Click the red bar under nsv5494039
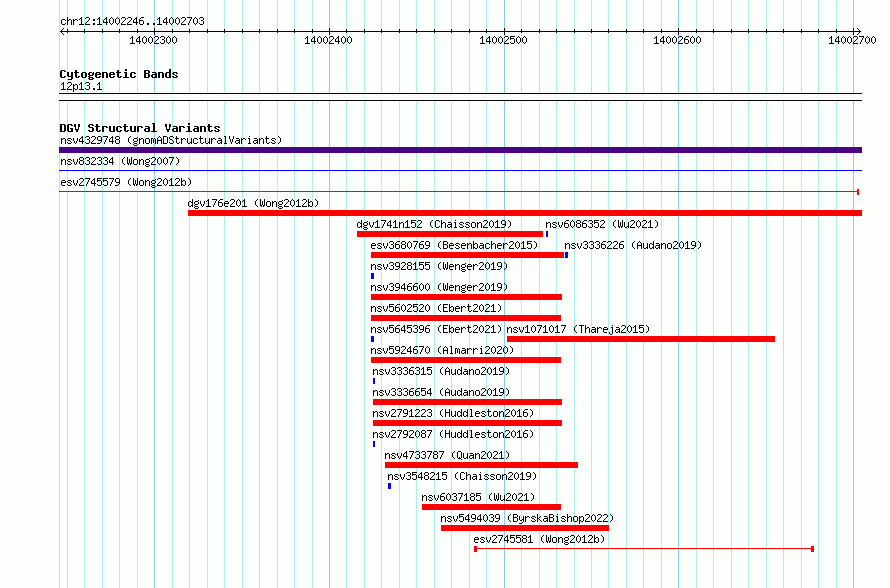This screenshot has width=890, height=588. point(525,528)
